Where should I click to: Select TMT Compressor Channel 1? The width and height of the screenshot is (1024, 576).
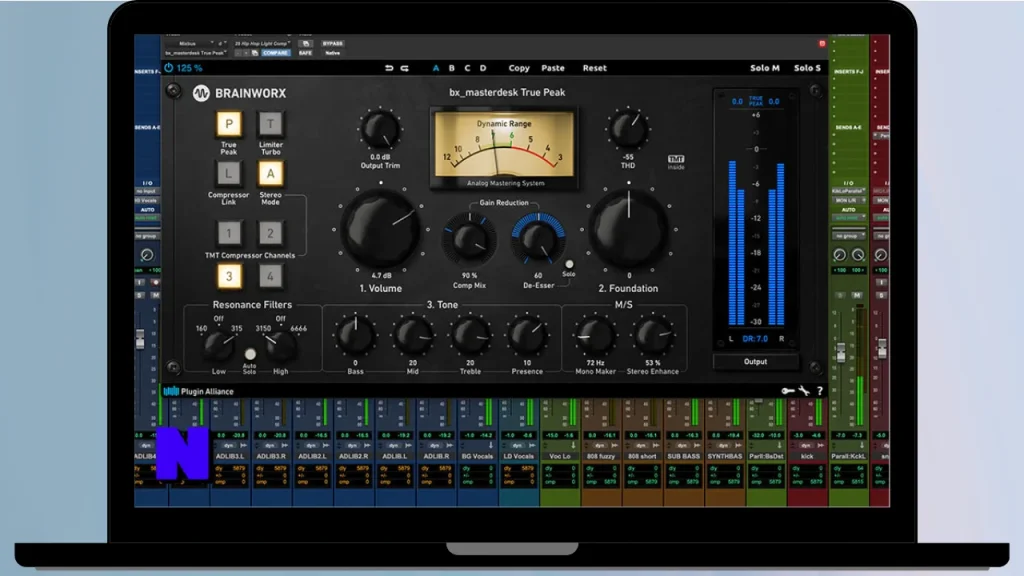[229, 233]
